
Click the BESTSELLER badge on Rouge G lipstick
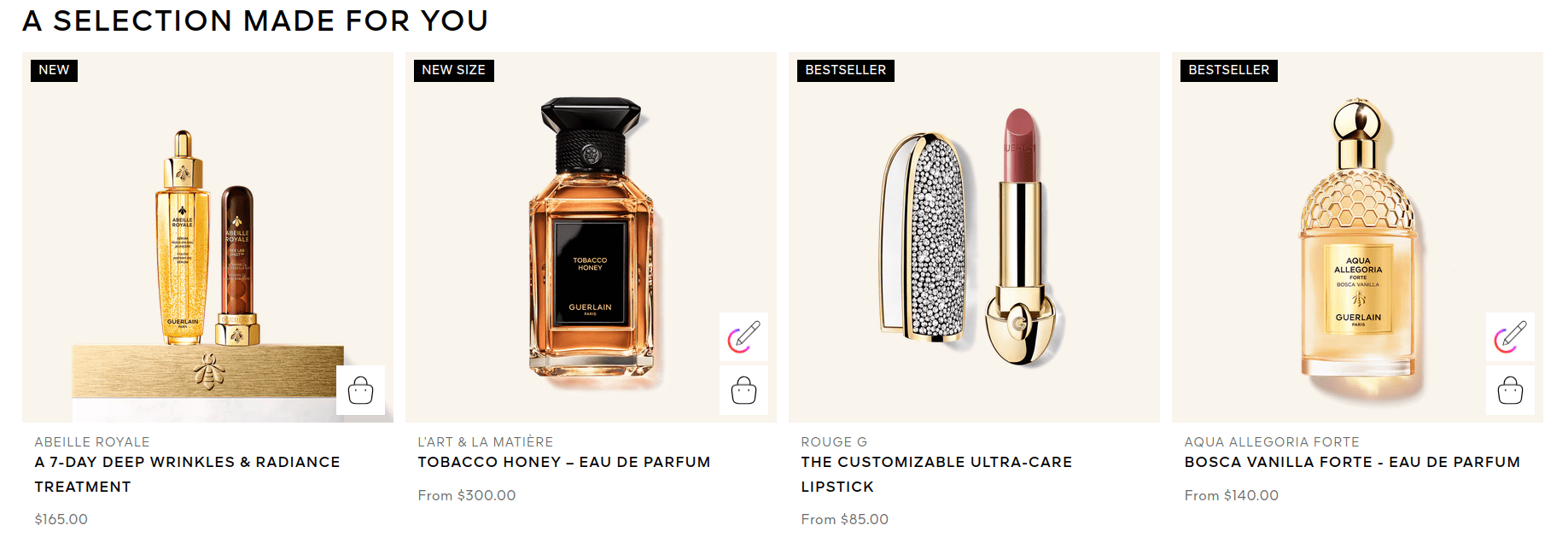(845, 70)
